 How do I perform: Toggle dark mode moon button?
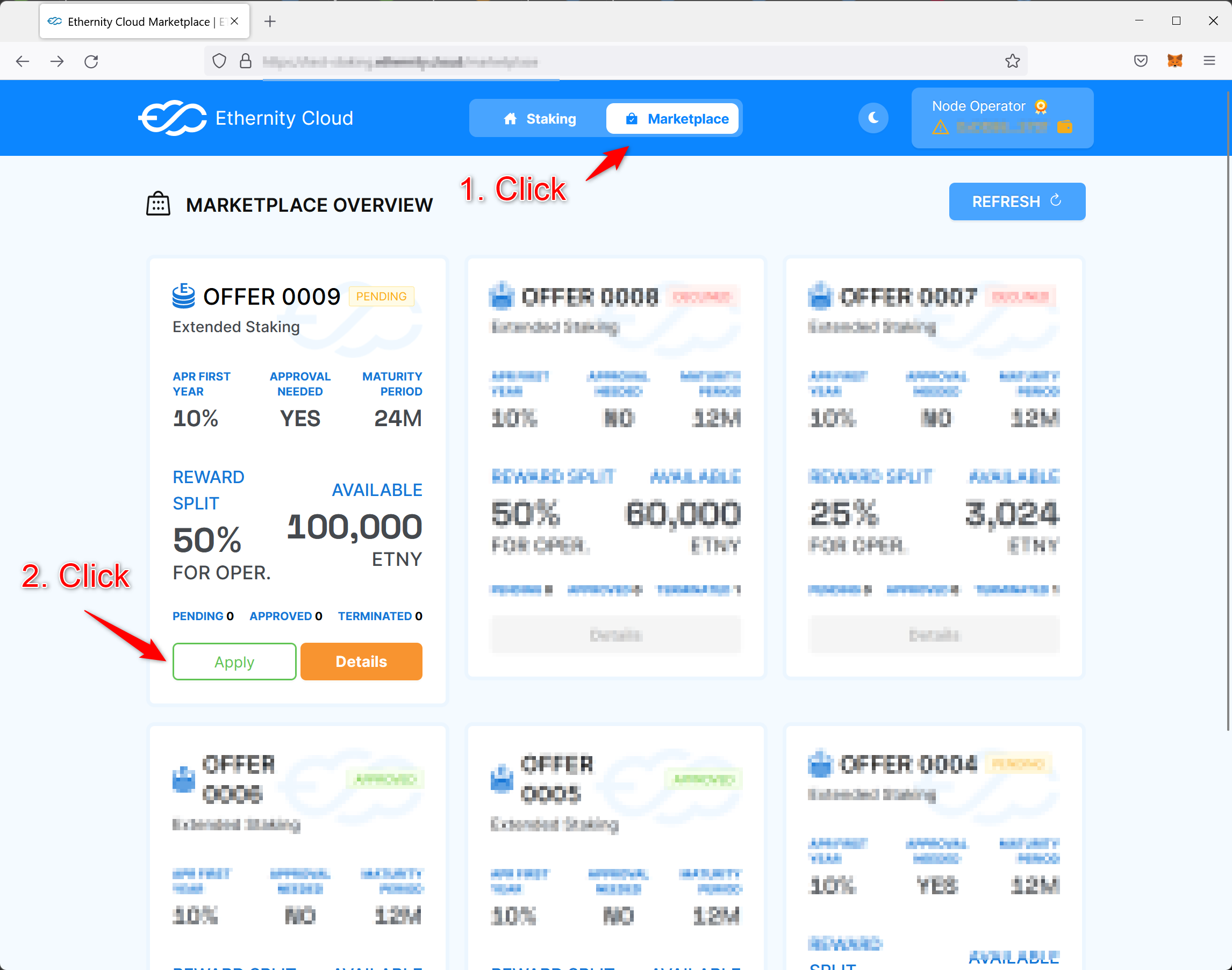point(873,118)
